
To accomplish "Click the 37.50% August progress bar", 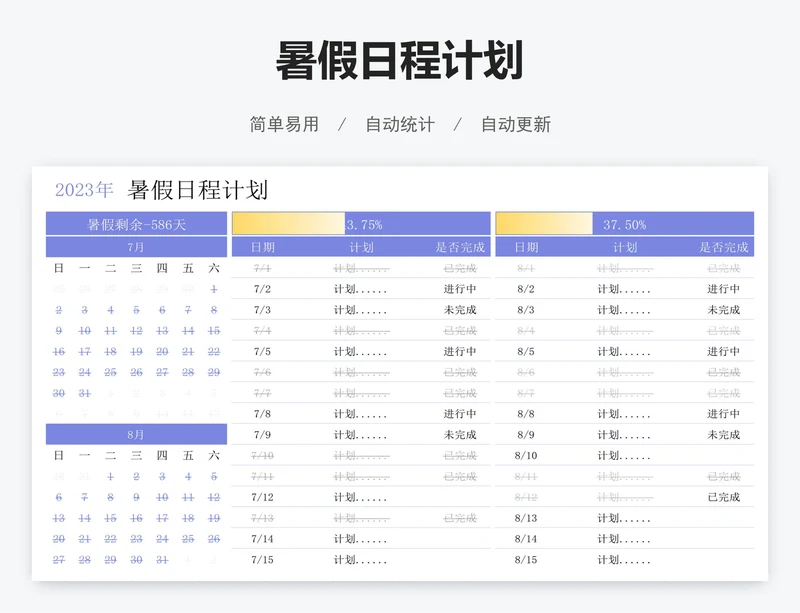I will (624, 224).
